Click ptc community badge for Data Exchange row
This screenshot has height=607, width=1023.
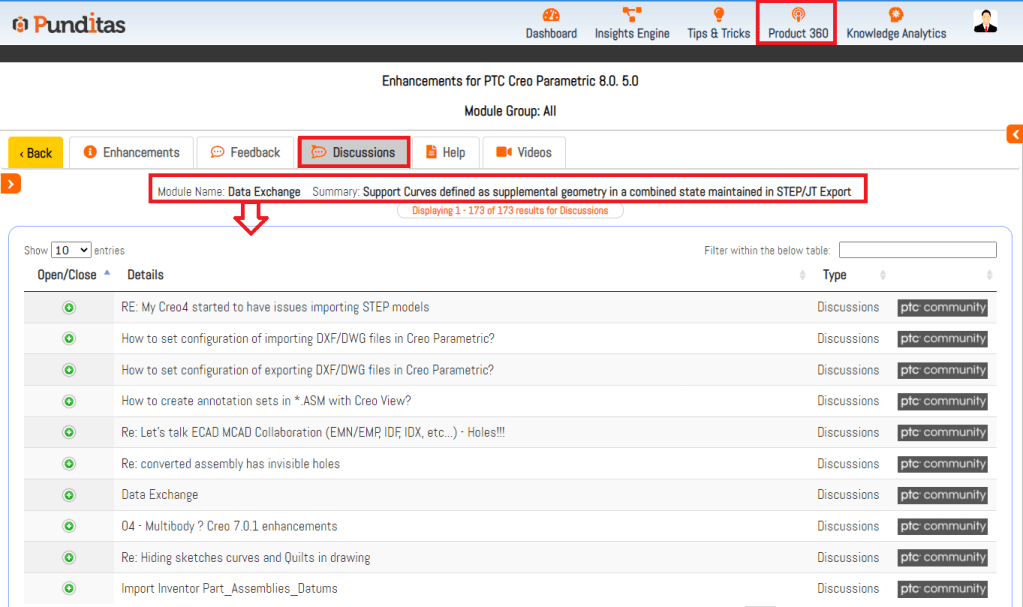[x=942, y=495]
